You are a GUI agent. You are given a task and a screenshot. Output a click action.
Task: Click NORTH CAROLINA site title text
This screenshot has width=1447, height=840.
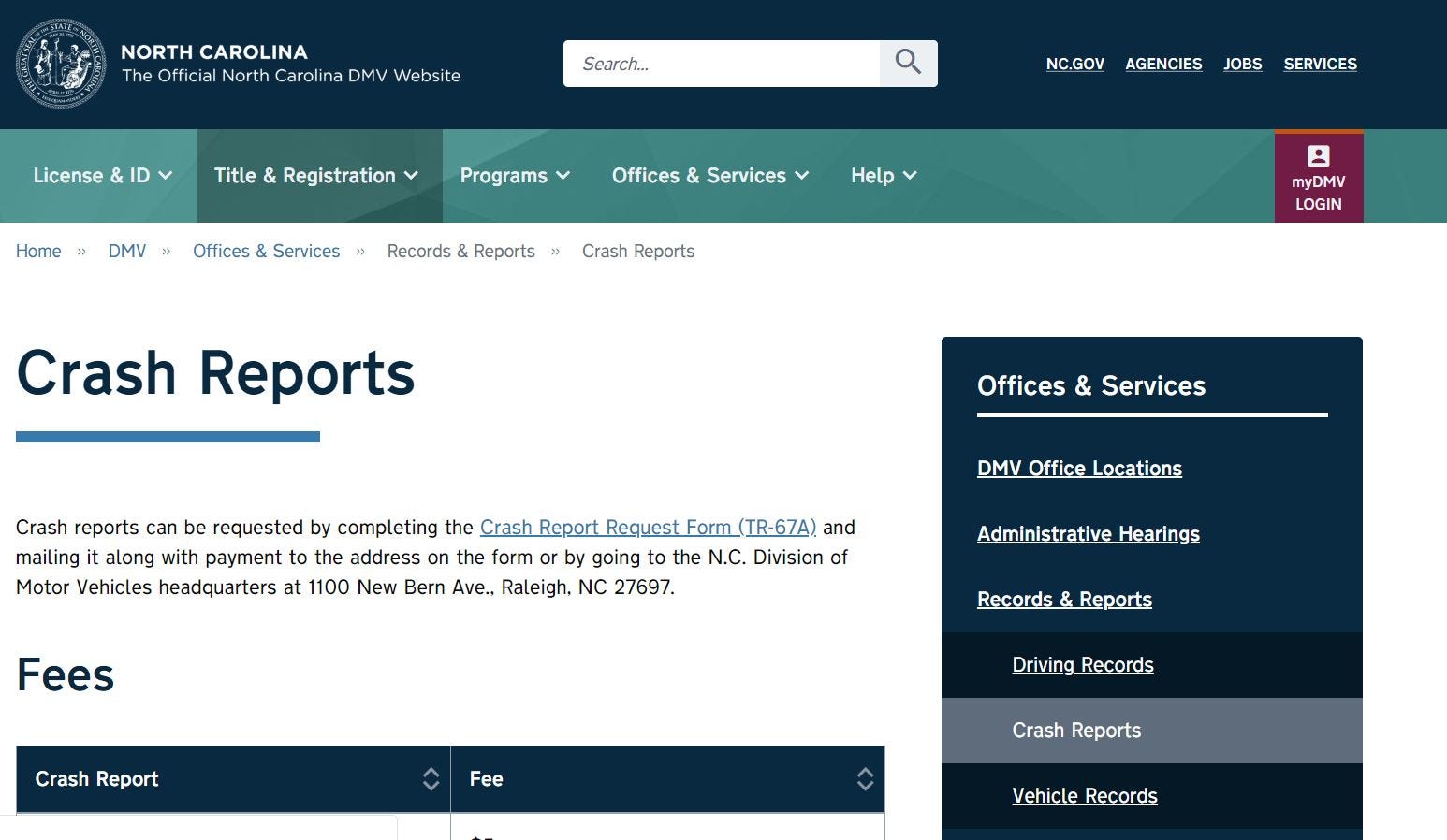[214, 52]
